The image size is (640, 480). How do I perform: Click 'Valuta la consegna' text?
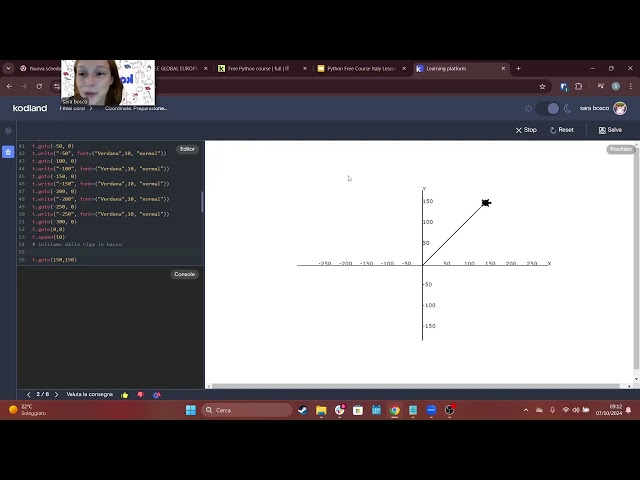pyautogui.click(x=89, y=394)
